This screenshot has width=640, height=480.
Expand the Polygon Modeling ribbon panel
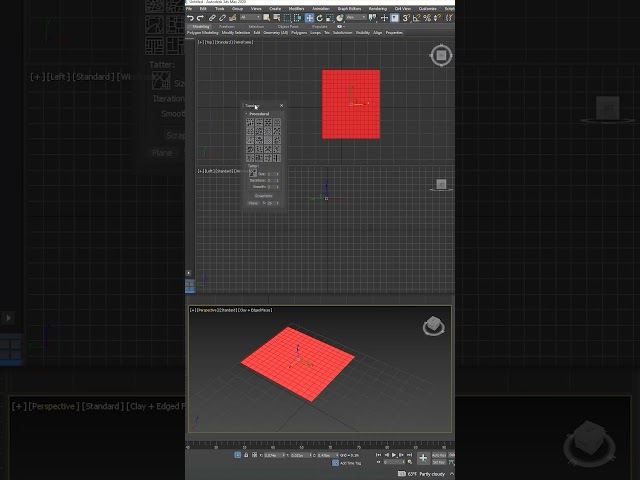203,33
